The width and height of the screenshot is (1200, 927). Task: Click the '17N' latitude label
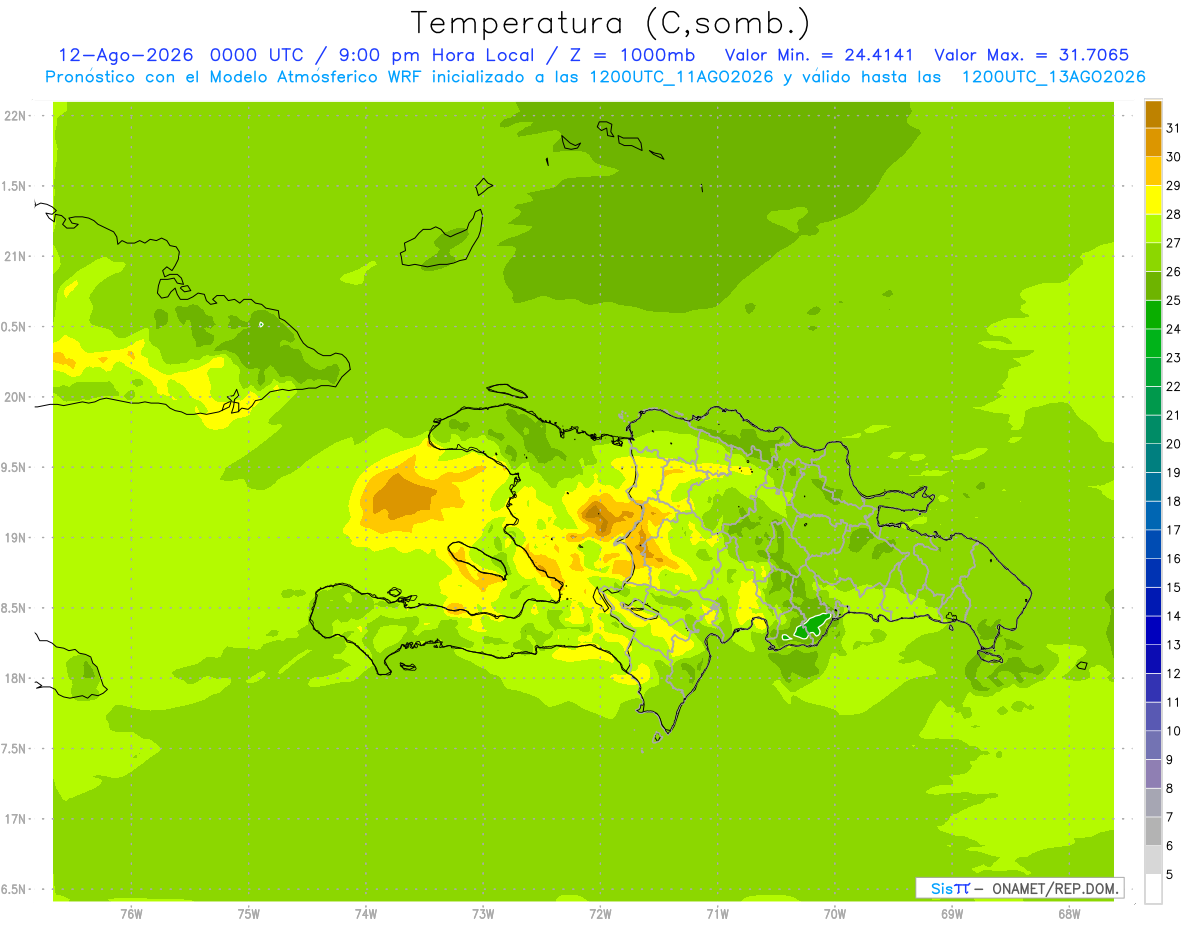(x=17, y=819)
